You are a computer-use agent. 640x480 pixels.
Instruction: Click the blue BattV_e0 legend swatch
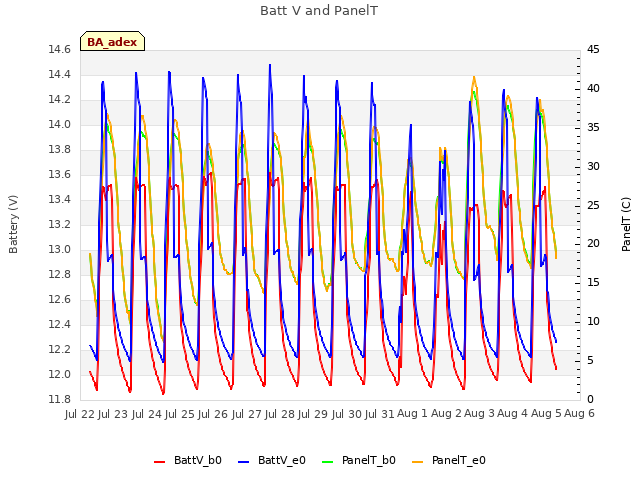[243, 462]
